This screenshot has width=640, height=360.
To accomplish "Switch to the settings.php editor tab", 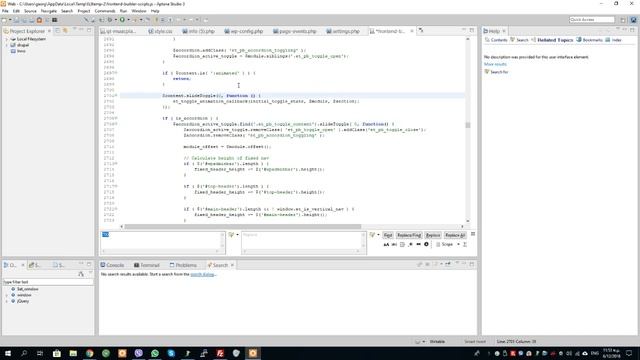I will coord(343,31).
